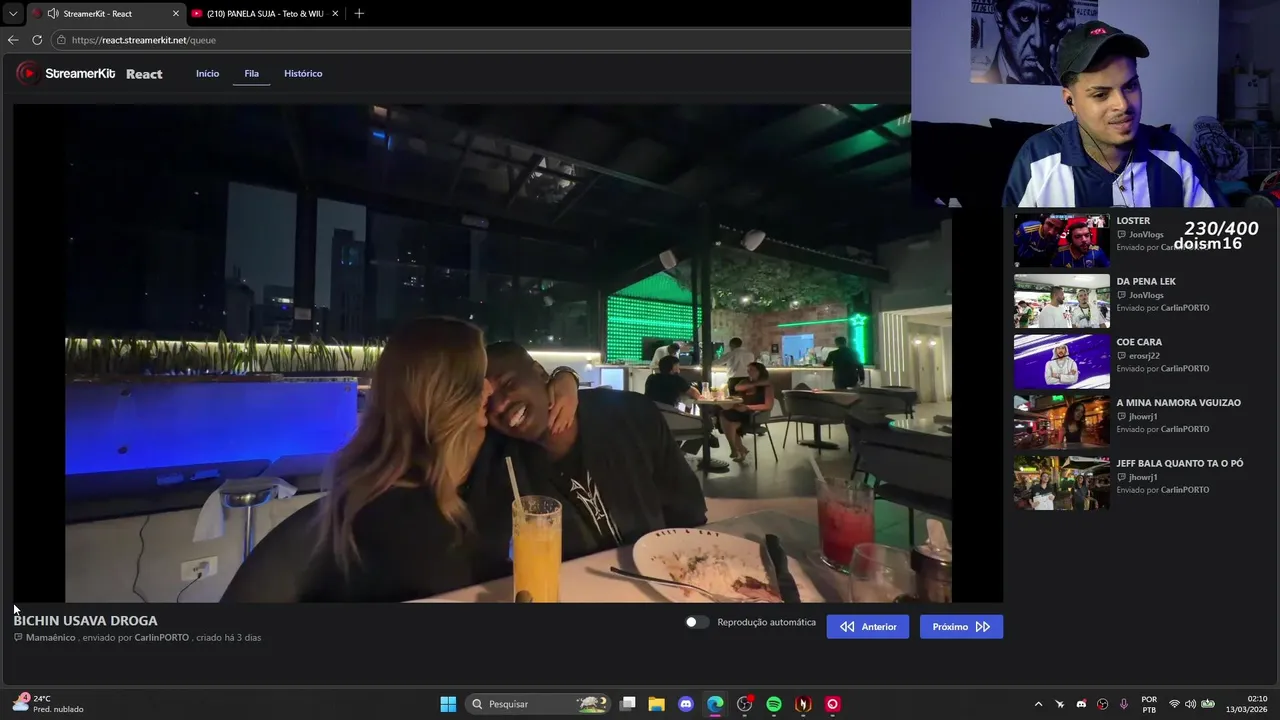This screenshot has width=1280, height=720.
Task: Open A MINA NAMORA VGUIZAO thumbnail
Action: [1062, 422]
